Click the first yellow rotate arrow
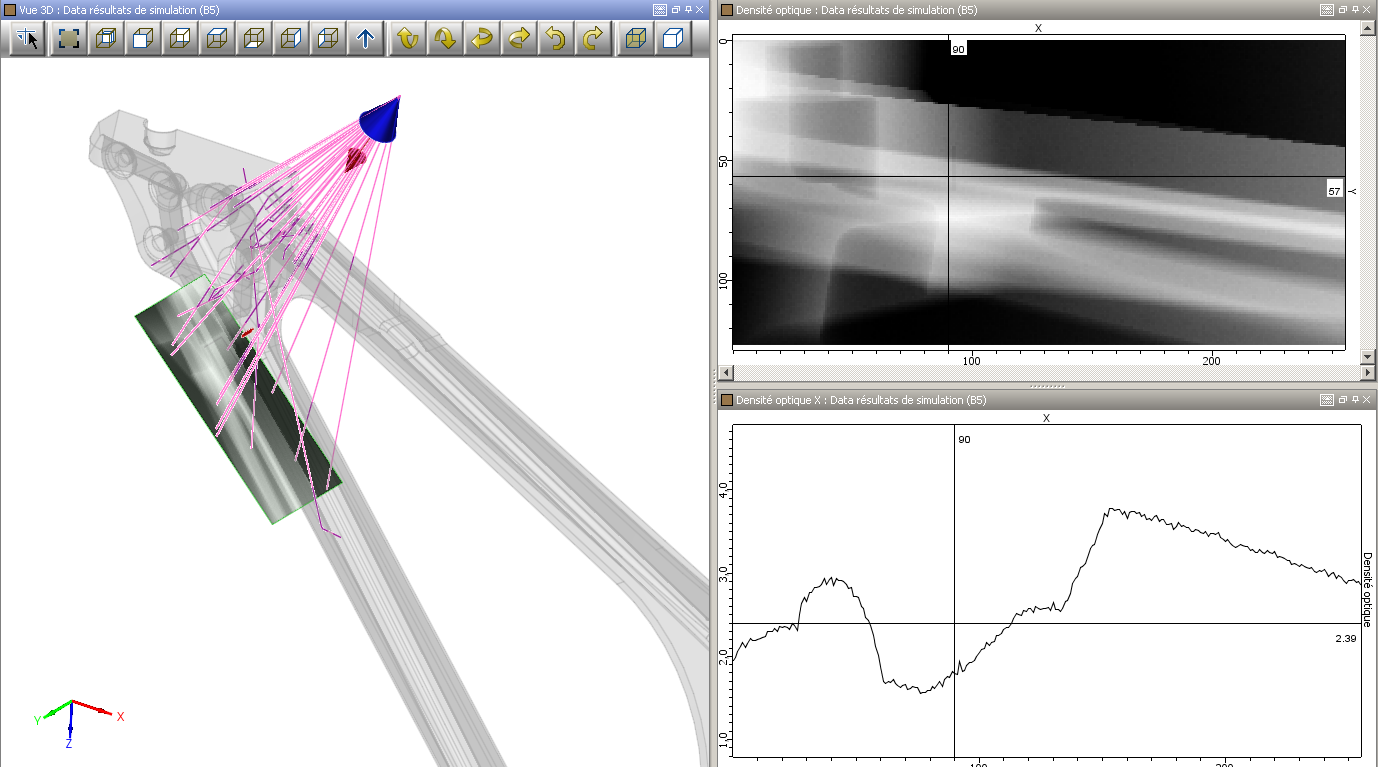 (407, 39)
